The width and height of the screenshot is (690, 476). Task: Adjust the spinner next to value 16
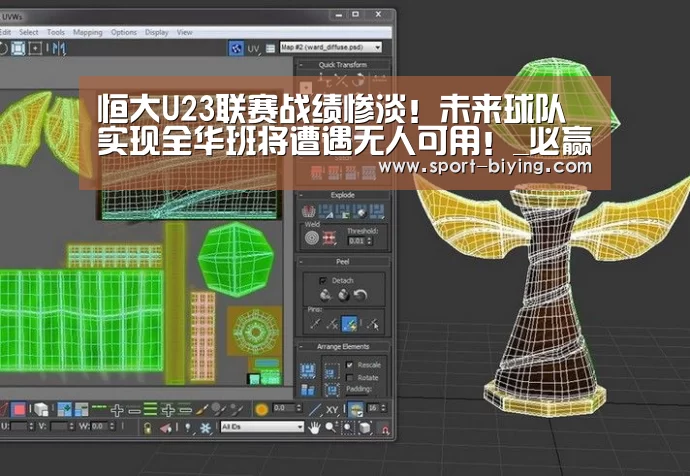[383, 408]
